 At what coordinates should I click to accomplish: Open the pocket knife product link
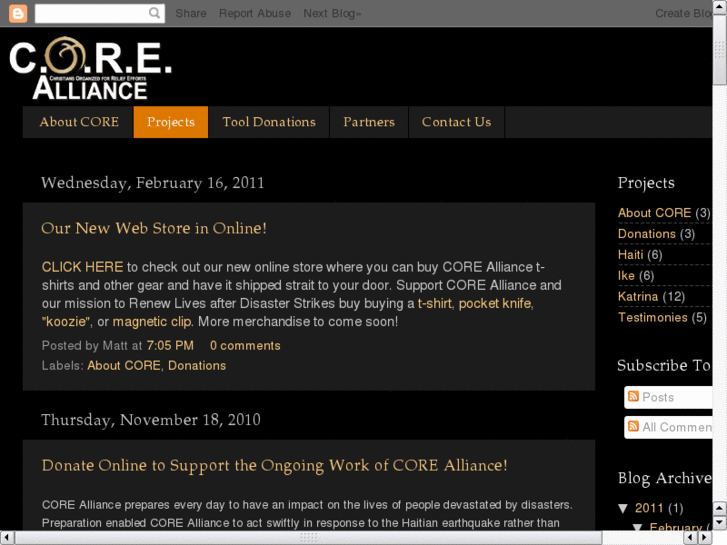[x=495, y=303]
